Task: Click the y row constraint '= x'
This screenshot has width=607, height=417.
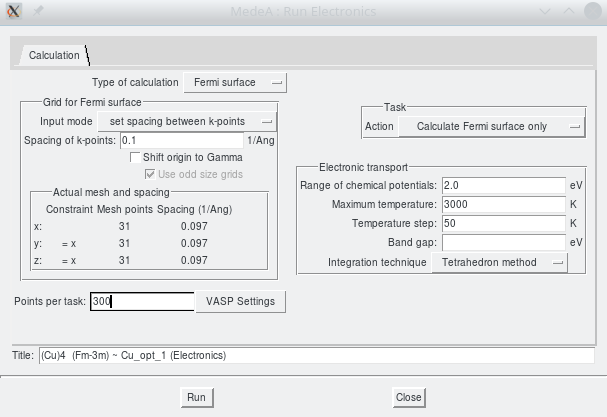Action: [x=69, y=244]
